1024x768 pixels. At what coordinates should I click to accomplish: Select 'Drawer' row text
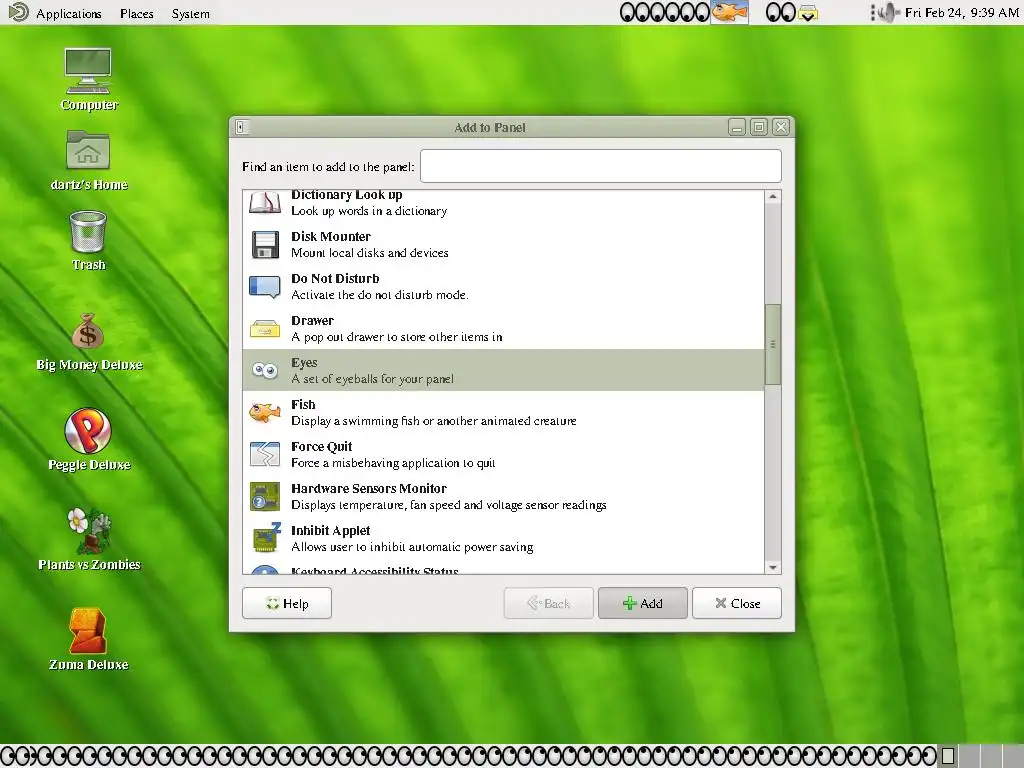click(x=312, y=321)
